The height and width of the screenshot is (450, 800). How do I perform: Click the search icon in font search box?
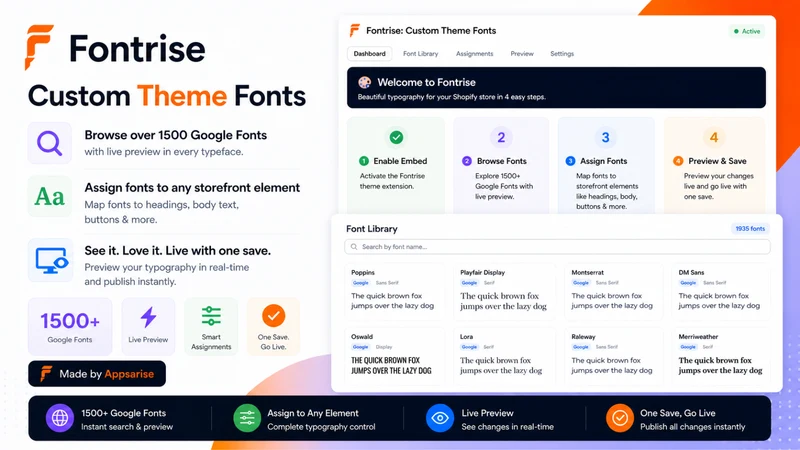click(354, 247)
